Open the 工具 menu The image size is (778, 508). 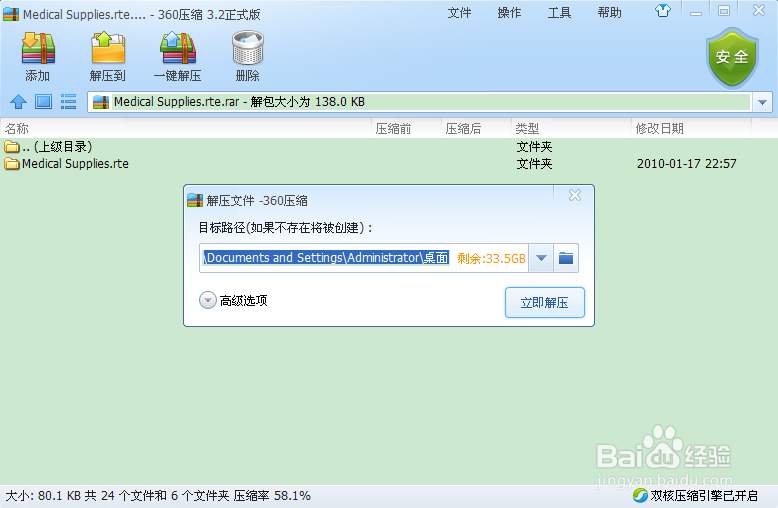[x=559, y=12]
